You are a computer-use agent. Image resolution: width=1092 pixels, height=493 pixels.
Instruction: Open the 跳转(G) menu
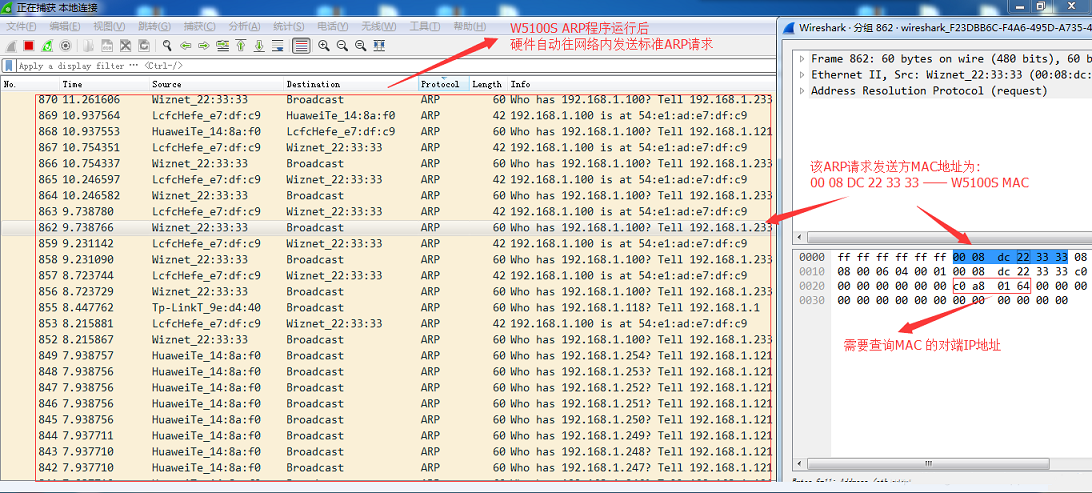(154, 26)
